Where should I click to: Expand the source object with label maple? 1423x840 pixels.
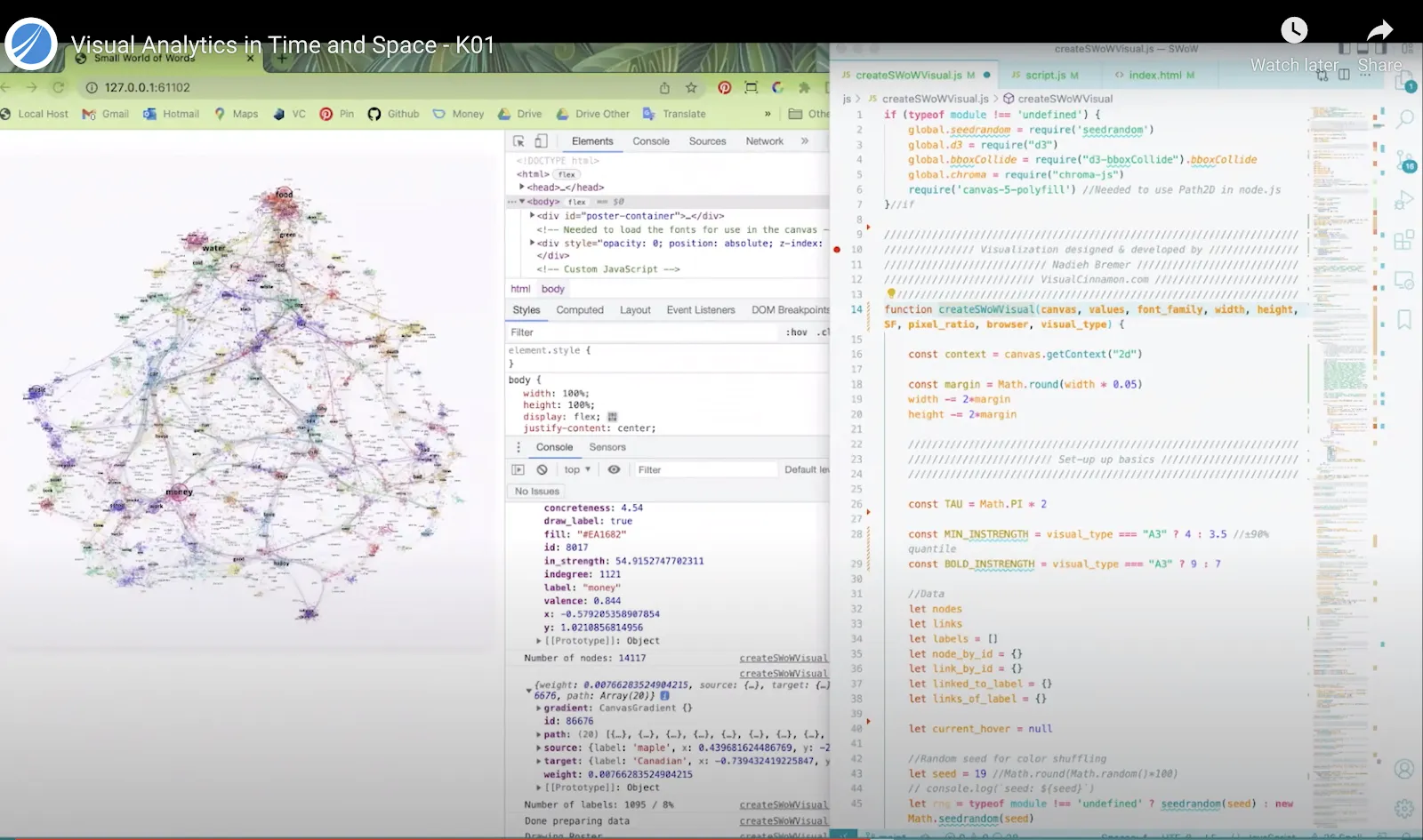pos(538,748)
